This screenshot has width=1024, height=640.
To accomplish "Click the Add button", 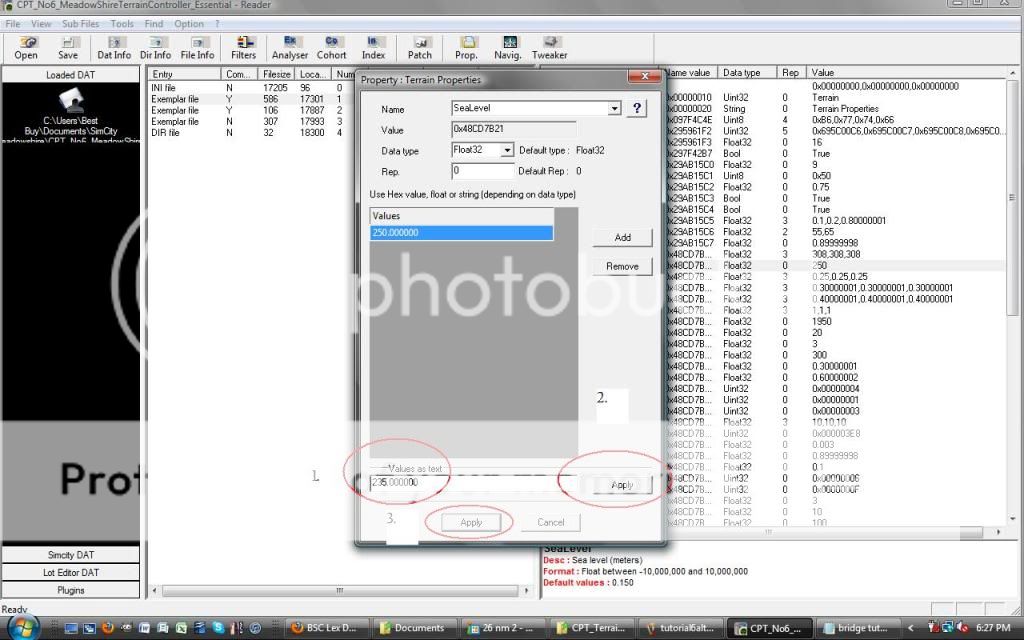I will pos(622,238).
